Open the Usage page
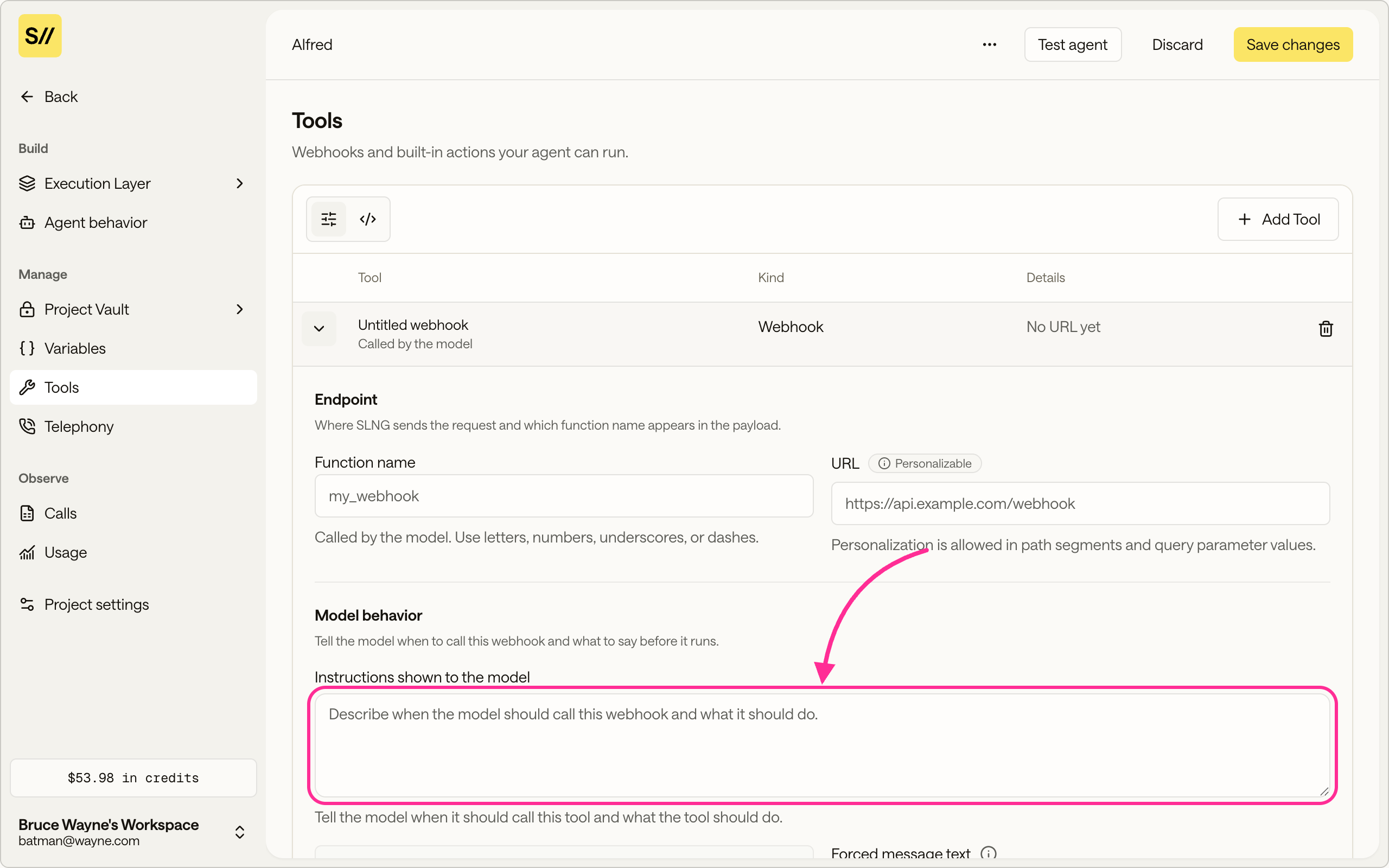Viewport: 1389px width, 868px height. click(133, 552)
